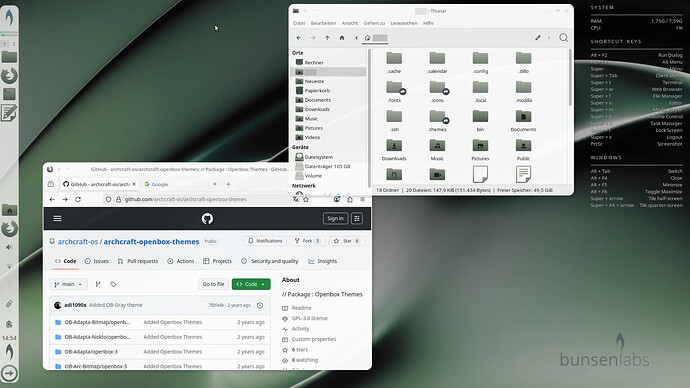The width and height of the screenshot is (690, 388).
Task: Open the Notifications button on repository
Action: point(265,241)
